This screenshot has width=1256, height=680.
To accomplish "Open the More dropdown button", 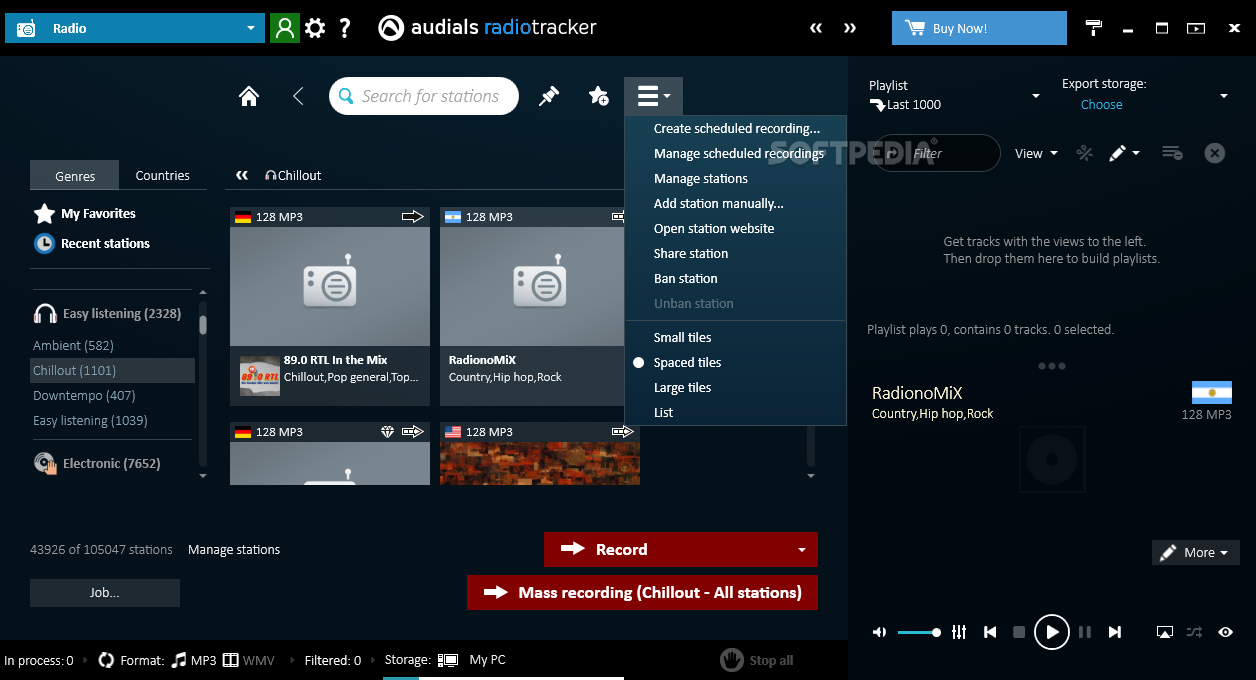I will (1196, 552).
